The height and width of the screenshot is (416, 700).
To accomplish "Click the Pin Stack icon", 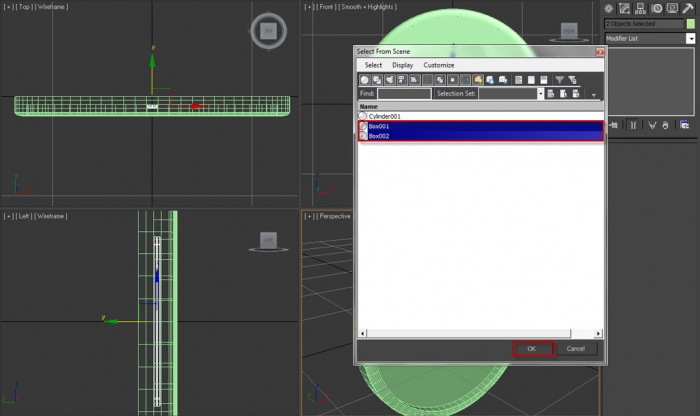I will tap(614, 125).
